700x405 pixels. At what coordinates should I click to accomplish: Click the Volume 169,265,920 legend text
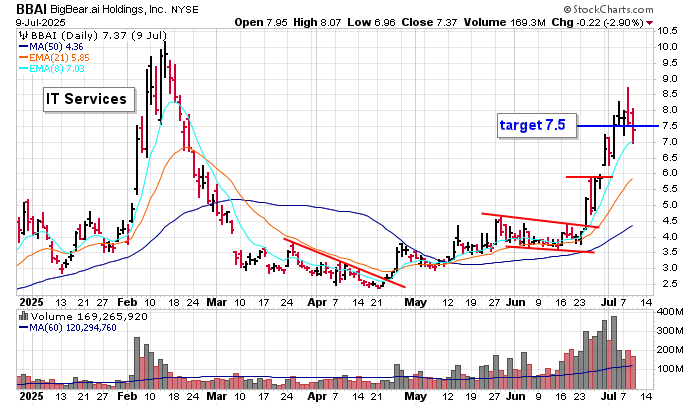pyautogui.click(x=89, y=317)
